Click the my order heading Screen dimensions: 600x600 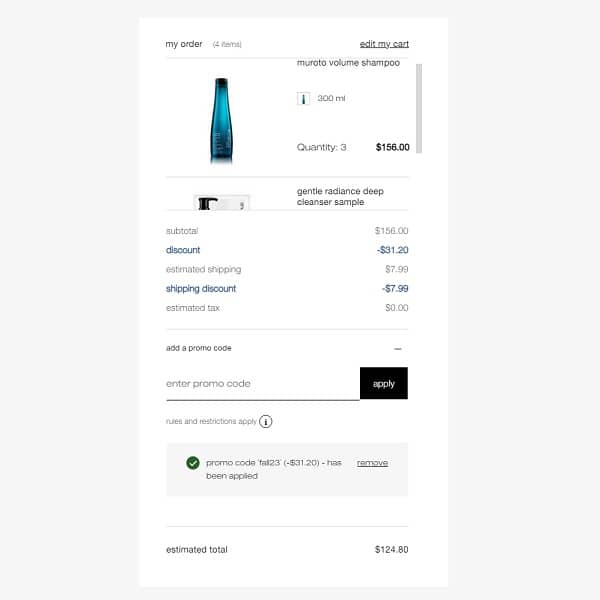(x=184, y=44)
